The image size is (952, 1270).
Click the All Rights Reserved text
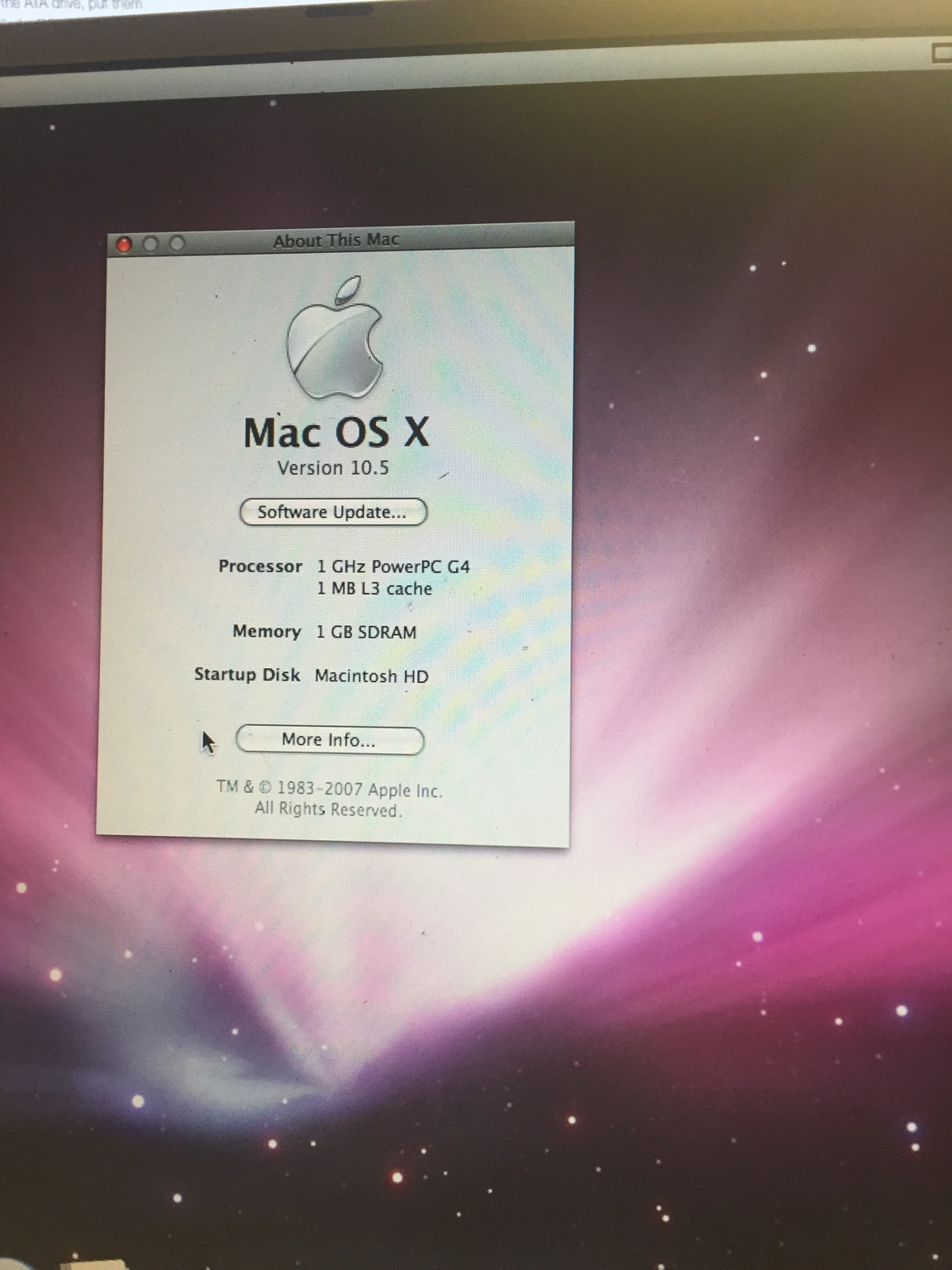(x=328, y=809)
